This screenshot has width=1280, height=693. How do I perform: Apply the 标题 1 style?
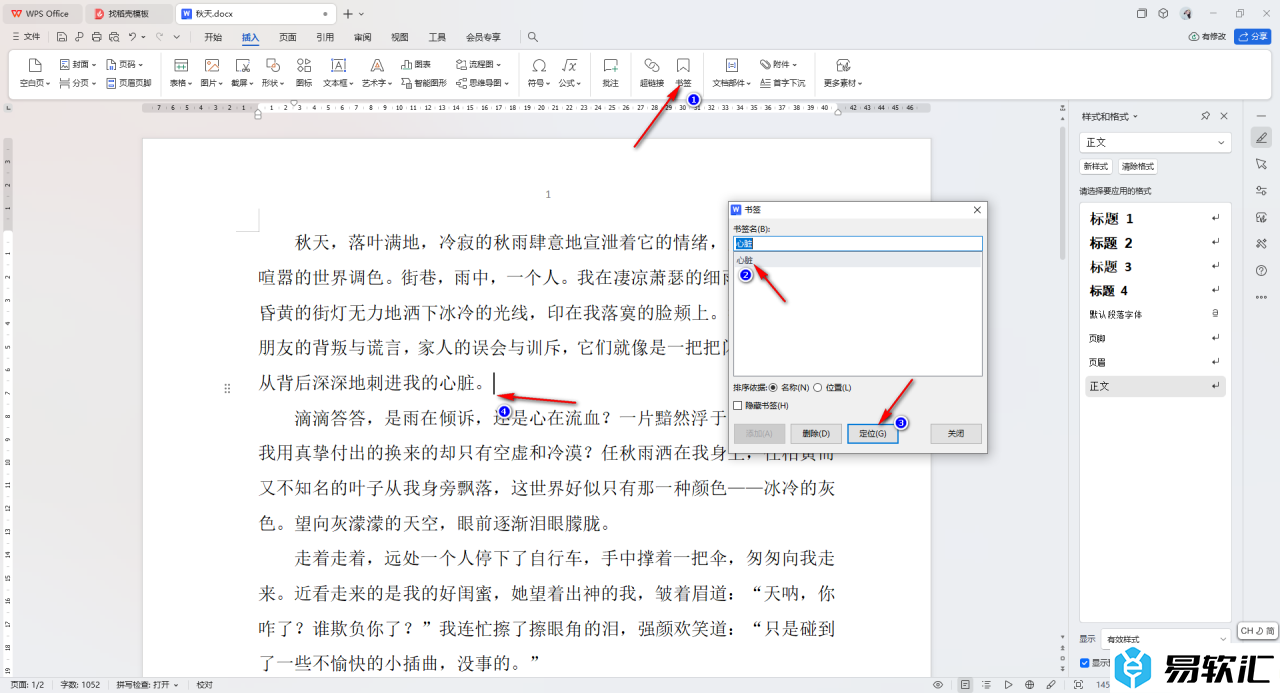click(x=1155, y=218)
